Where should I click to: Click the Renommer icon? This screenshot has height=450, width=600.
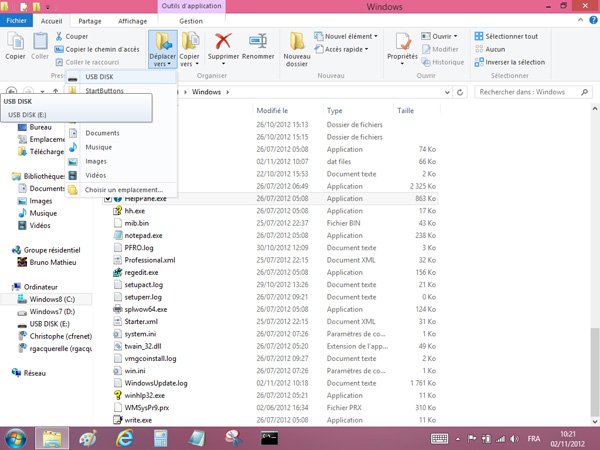258,41
